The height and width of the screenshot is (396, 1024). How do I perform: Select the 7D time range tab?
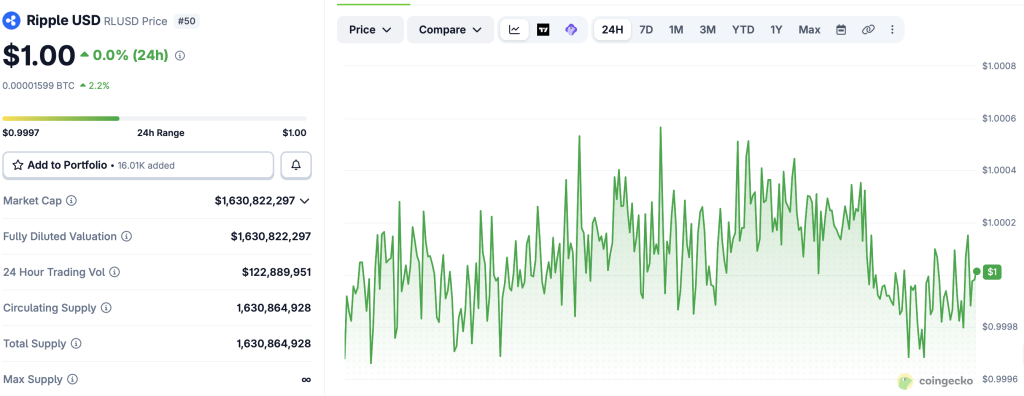click(646, 29)
